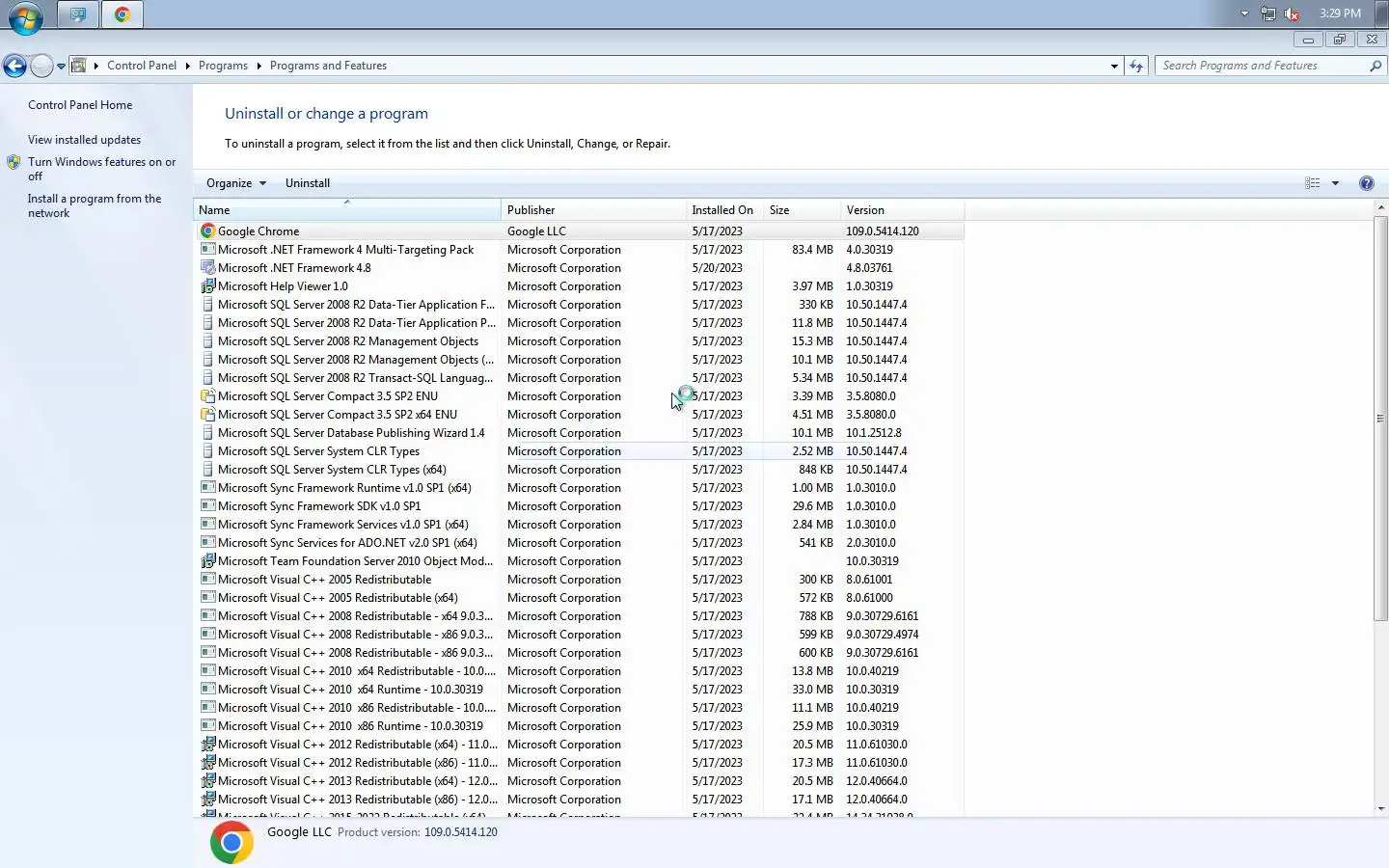The image size is (1389, 868).
Task: Click shield icon beside Turn Windows features
Action: click(x=14, y=162)
